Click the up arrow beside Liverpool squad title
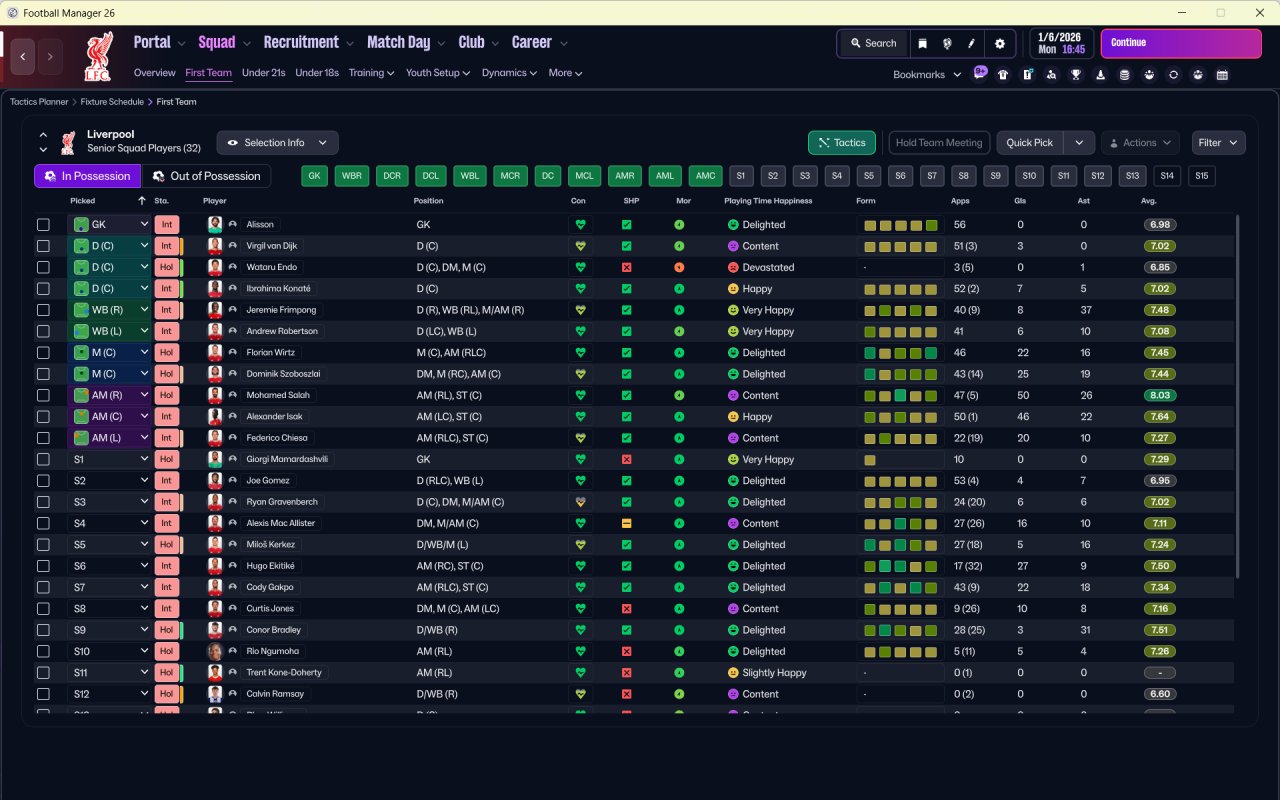This screenshot has height=800, width=1280. (x=43, y=135)
